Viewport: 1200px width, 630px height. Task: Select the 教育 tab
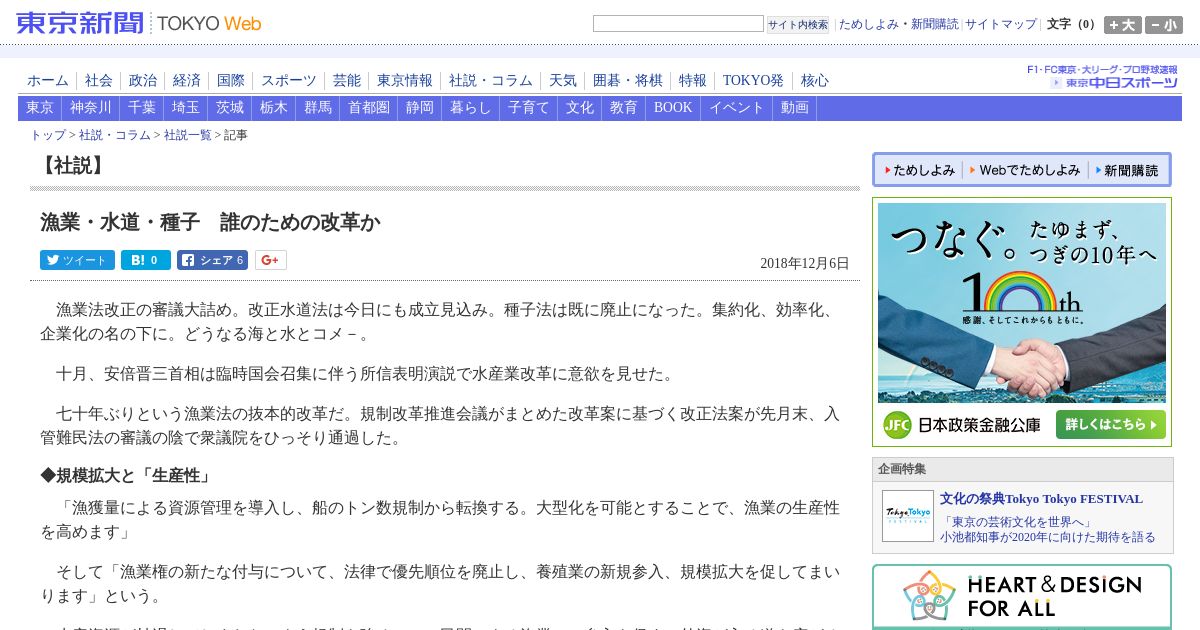click(x=624, y=108)
